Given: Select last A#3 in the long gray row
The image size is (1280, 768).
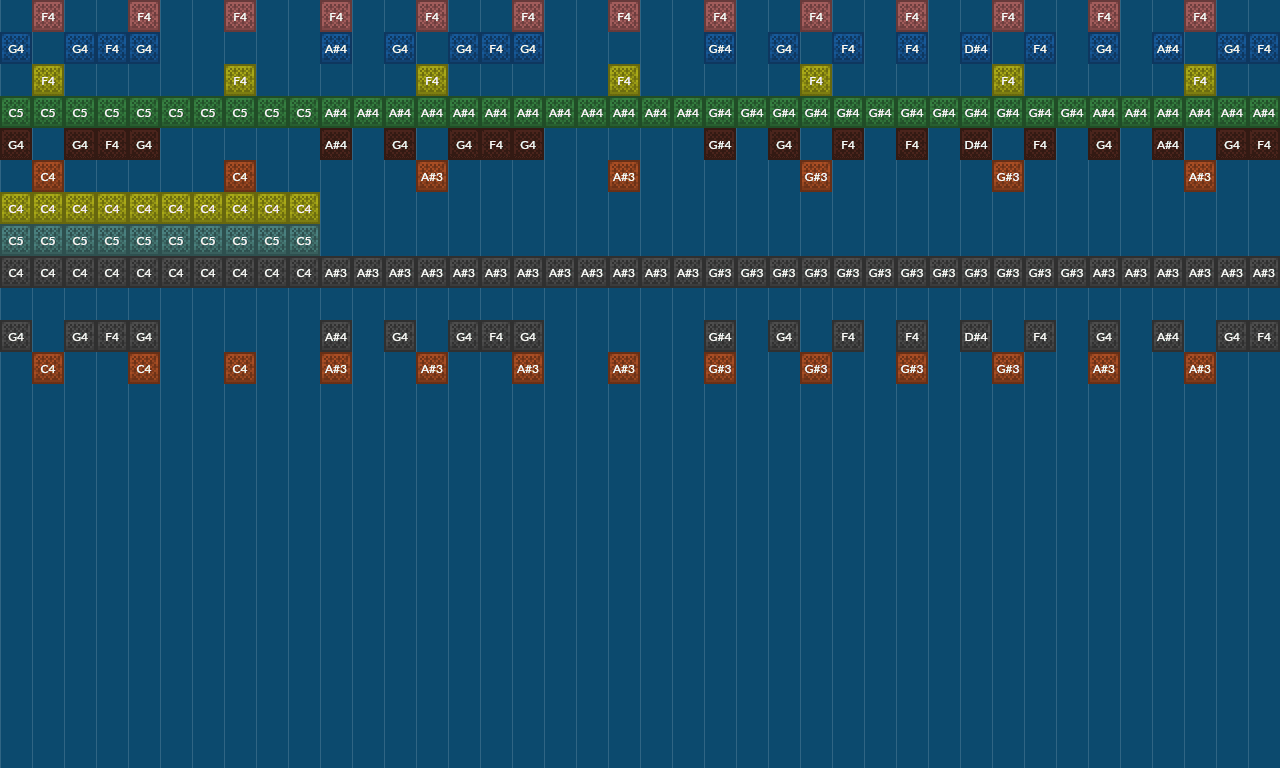Looking at the screenshot, I should (1264, 272).
